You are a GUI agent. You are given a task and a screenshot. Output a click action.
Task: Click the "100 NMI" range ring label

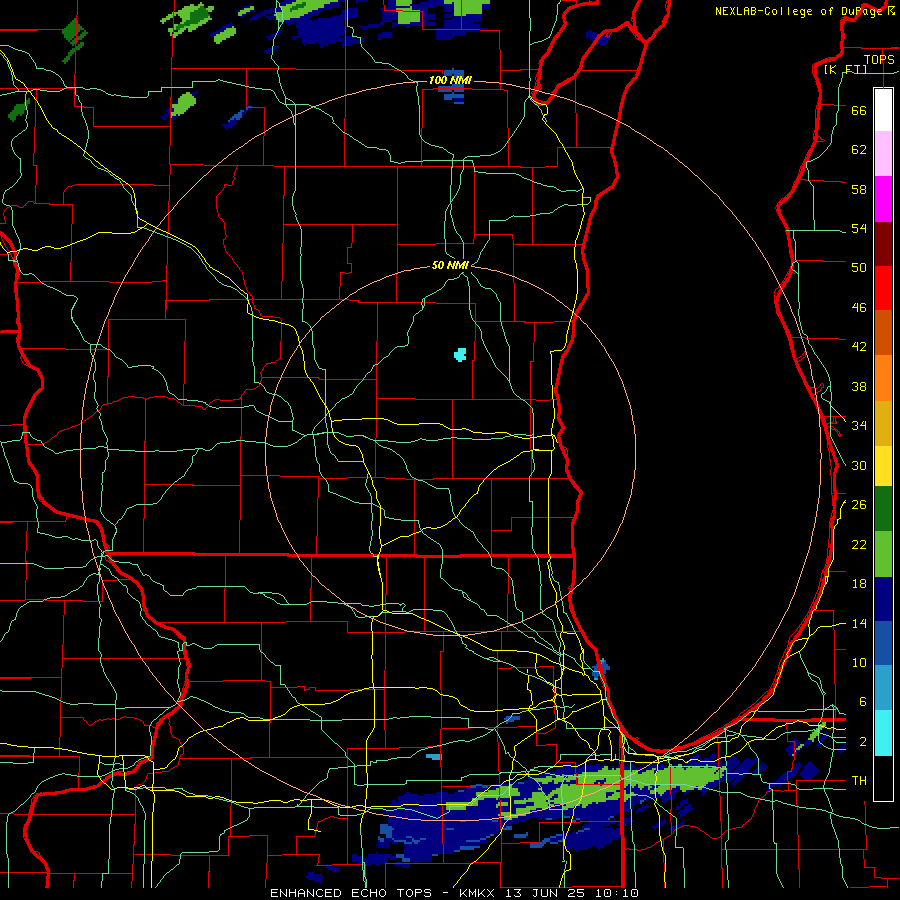450,80
